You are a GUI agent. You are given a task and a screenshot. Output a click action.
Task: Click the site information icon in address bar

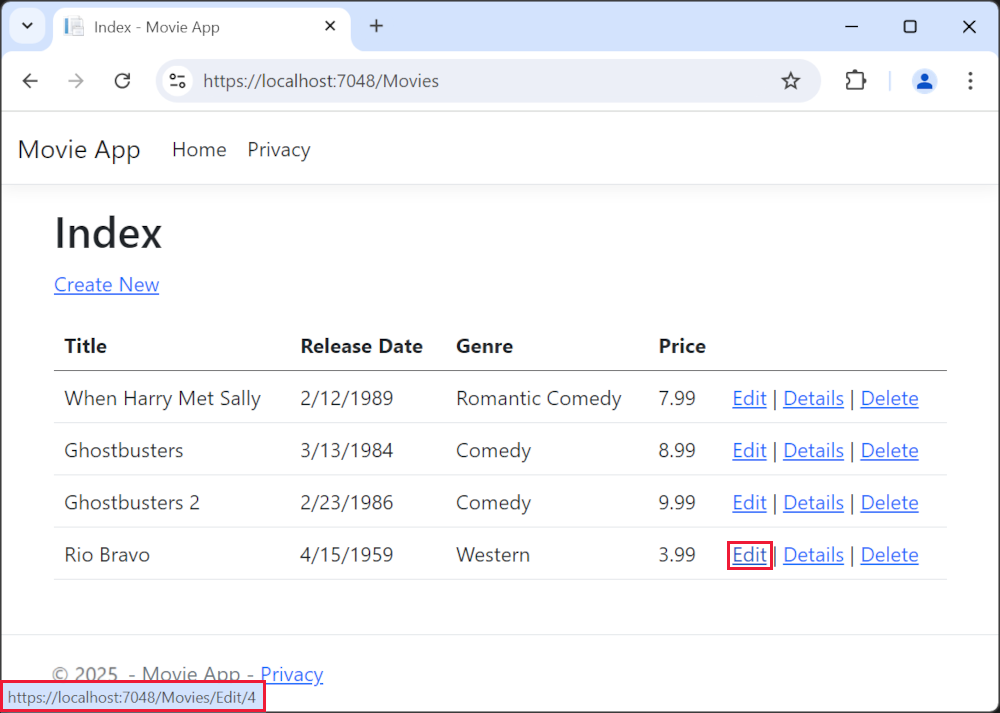[x=177, y=81]
